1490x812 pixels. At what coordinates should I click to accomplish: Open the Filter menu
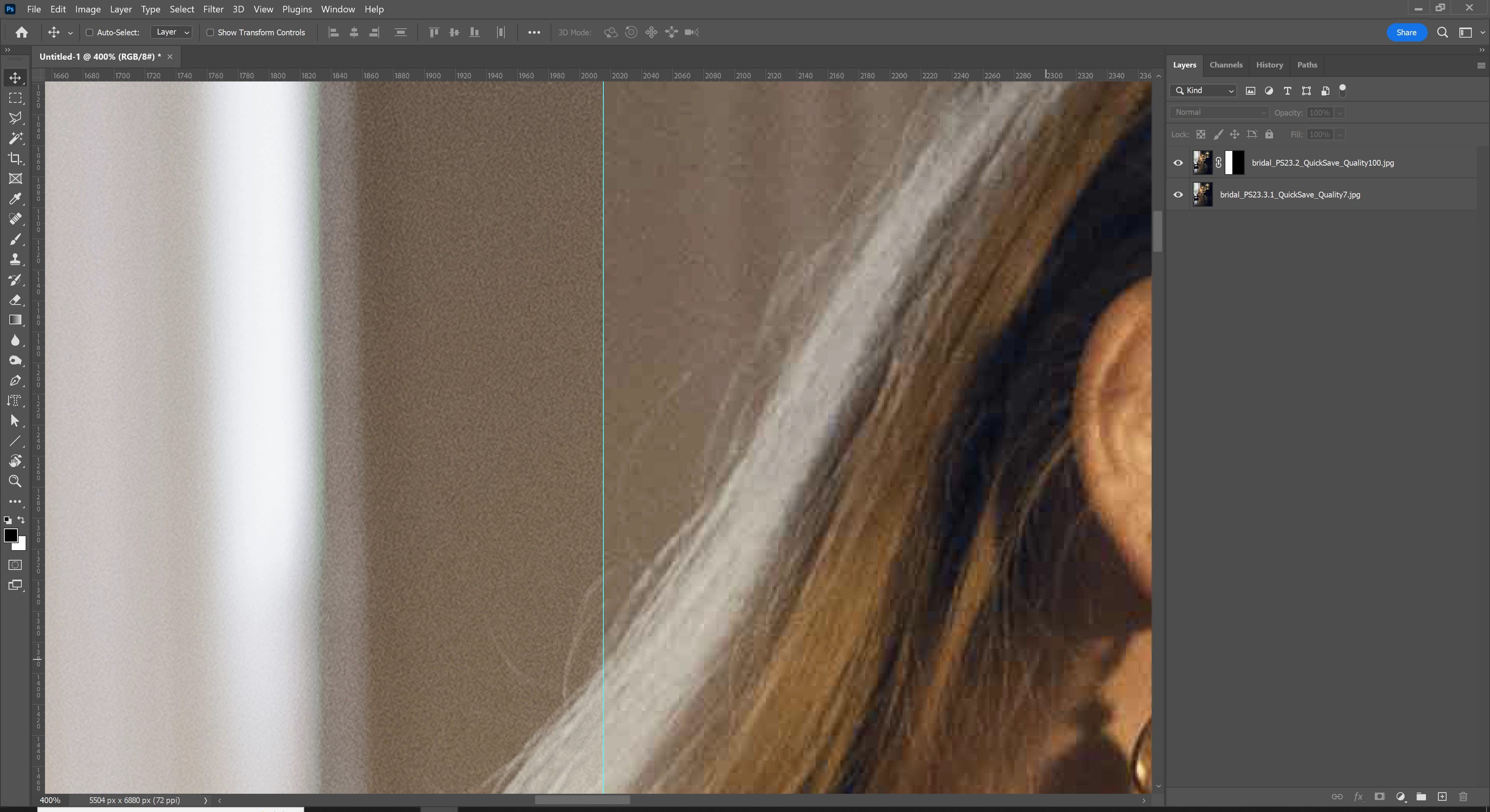coord(213,9)
